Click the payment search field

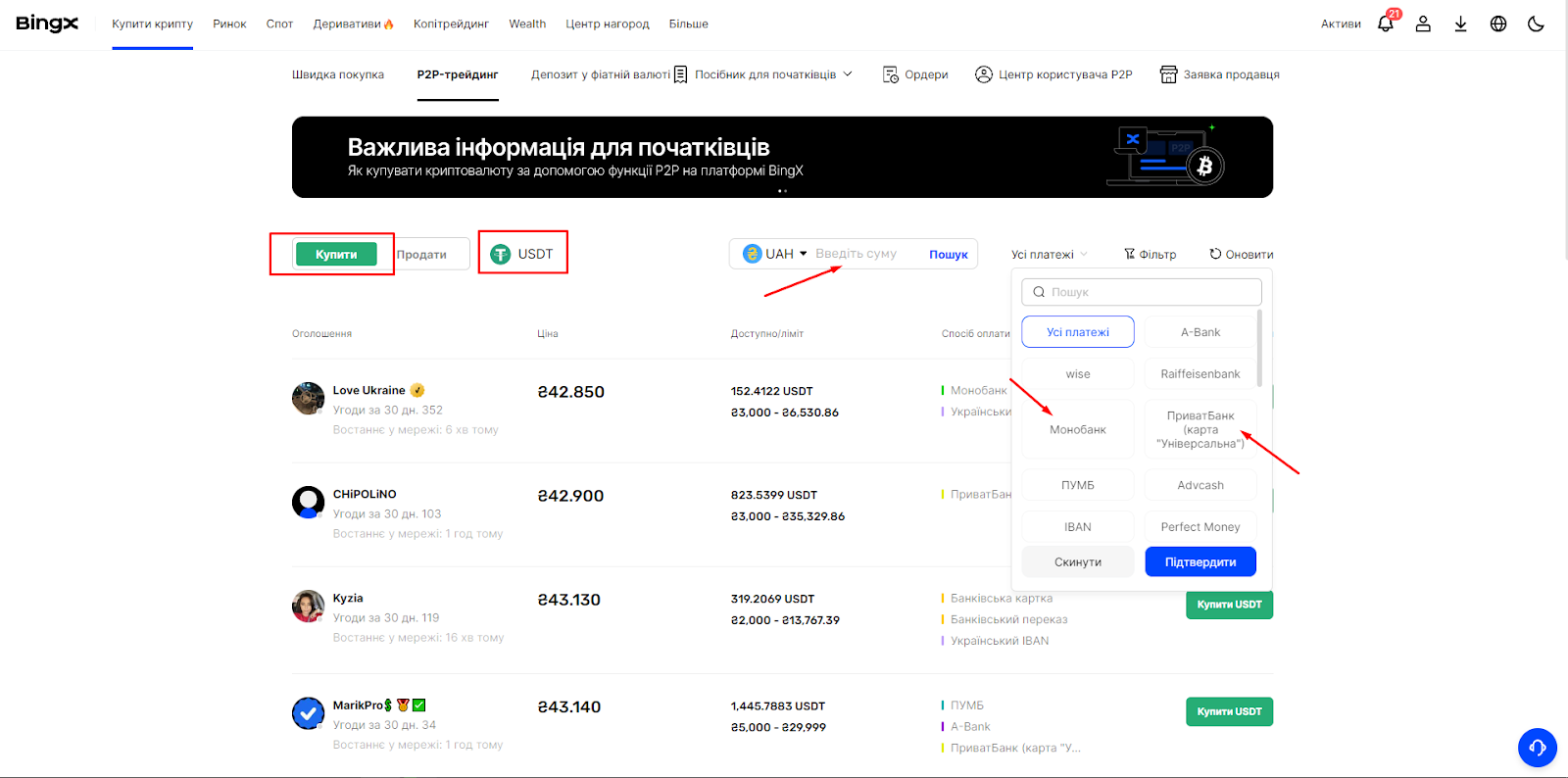1142,292
